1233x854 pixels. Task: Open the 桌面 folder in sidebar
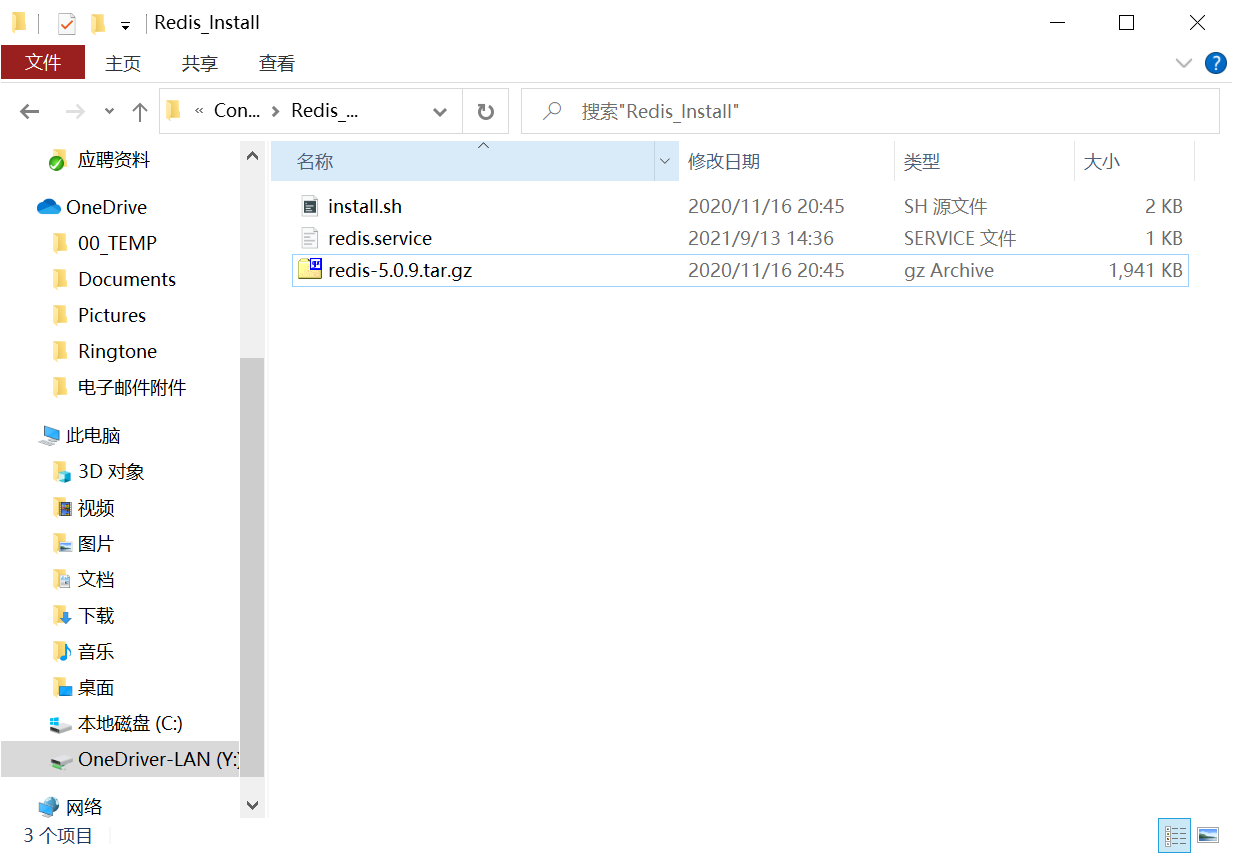tap(96, 687)
